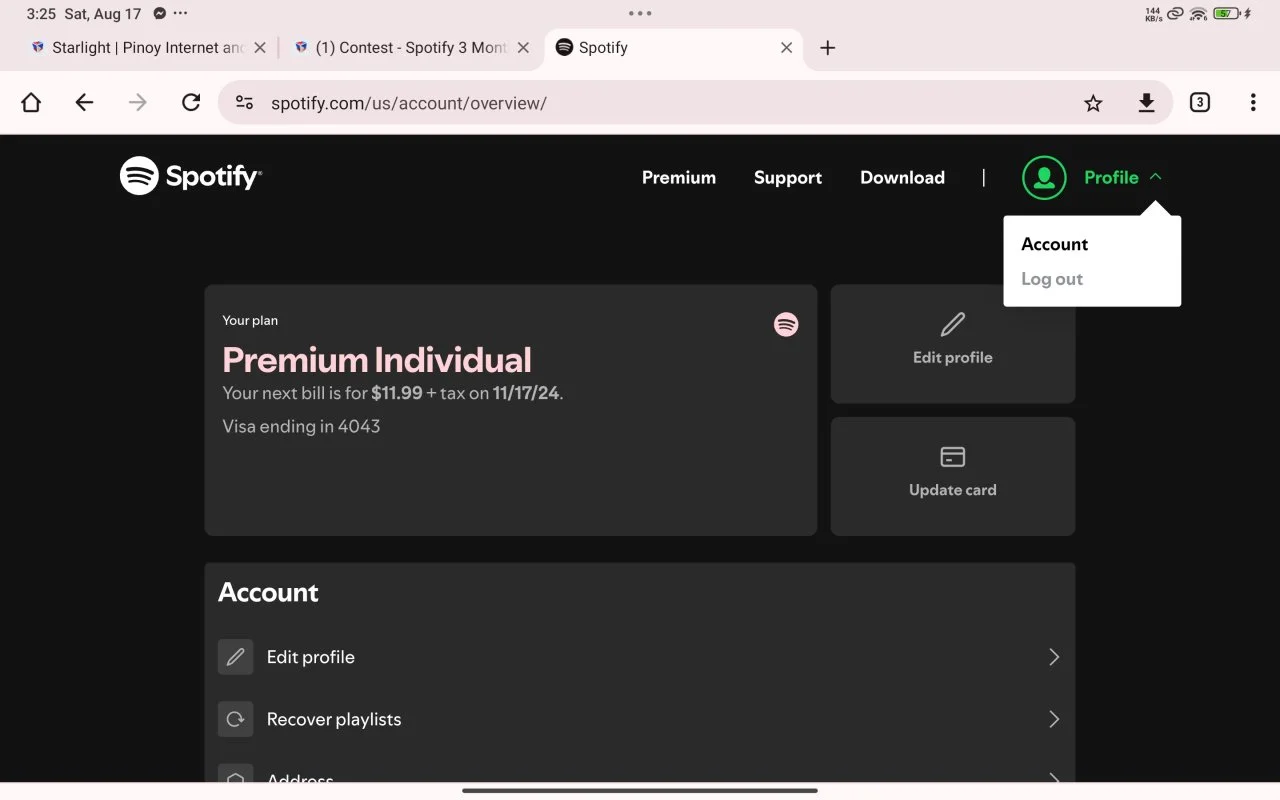Click the next bill $11.99 text line
The height and width of the screenshot is (800, 1280).
393,393
